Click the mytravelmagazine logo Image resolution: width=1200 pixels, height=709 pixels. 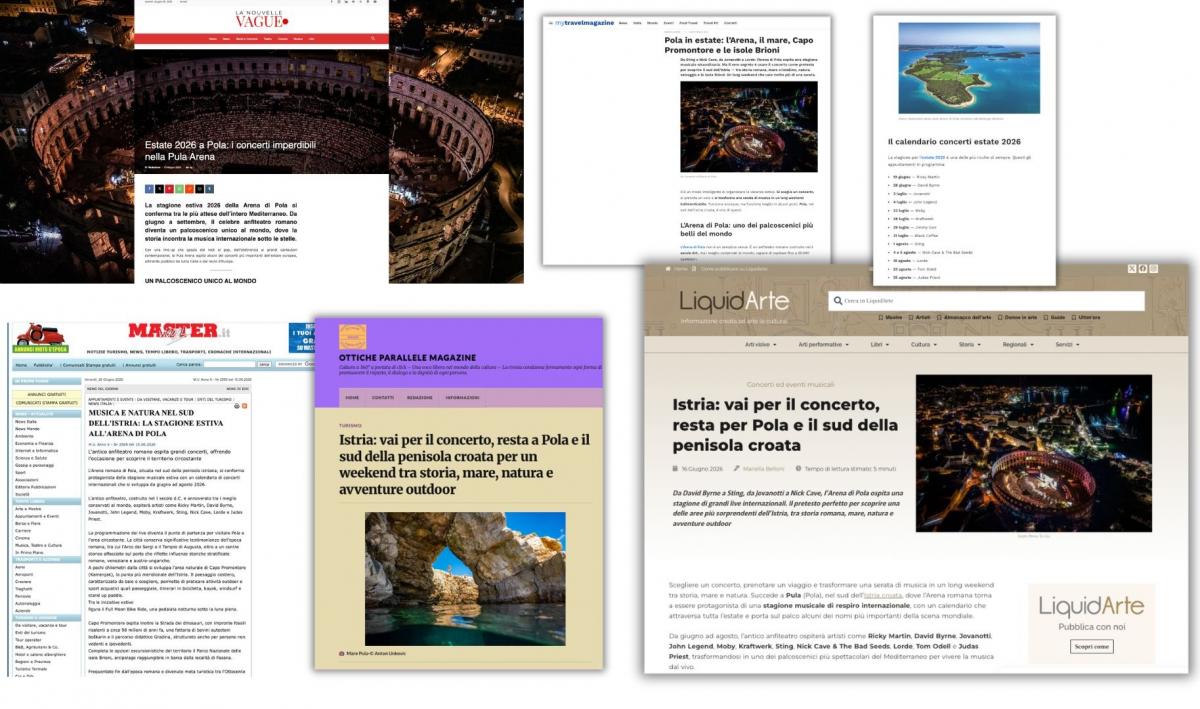point(583,22)
